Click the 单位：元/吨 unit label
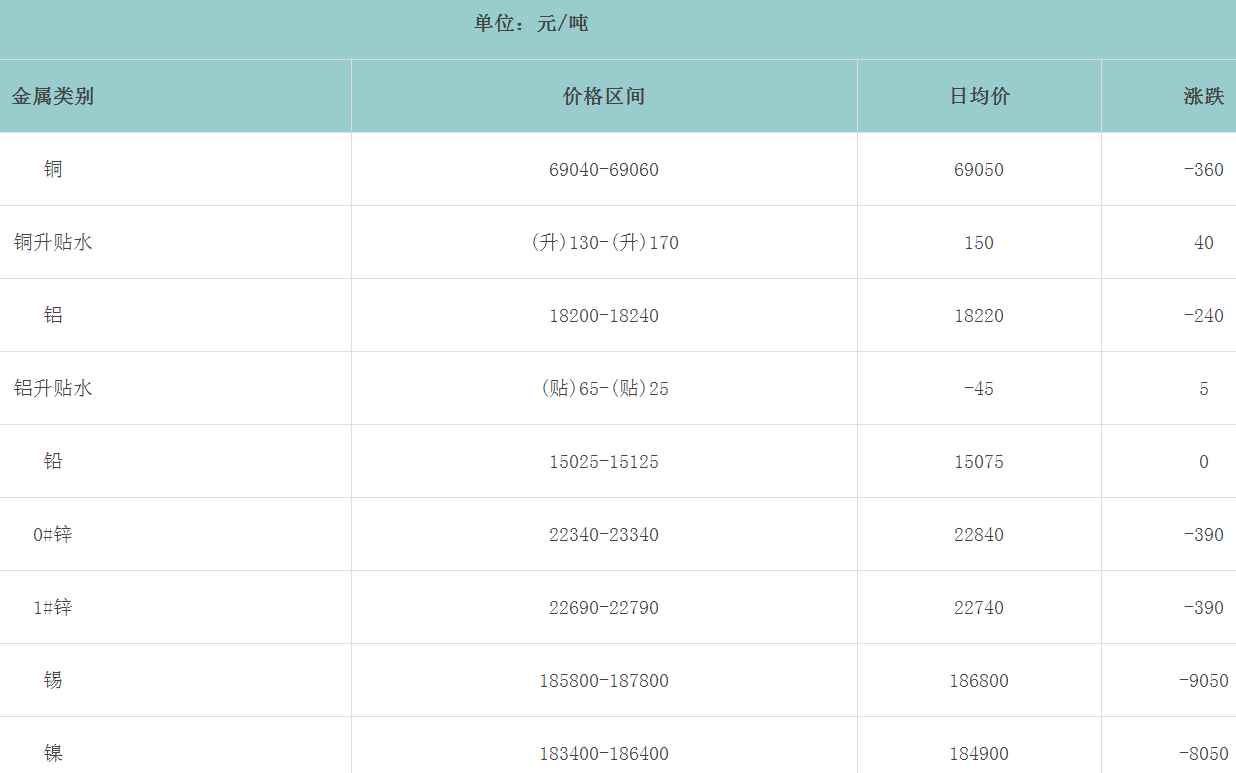The width and height of the screenshot is (1236, 773). click(x=531, y=23)
